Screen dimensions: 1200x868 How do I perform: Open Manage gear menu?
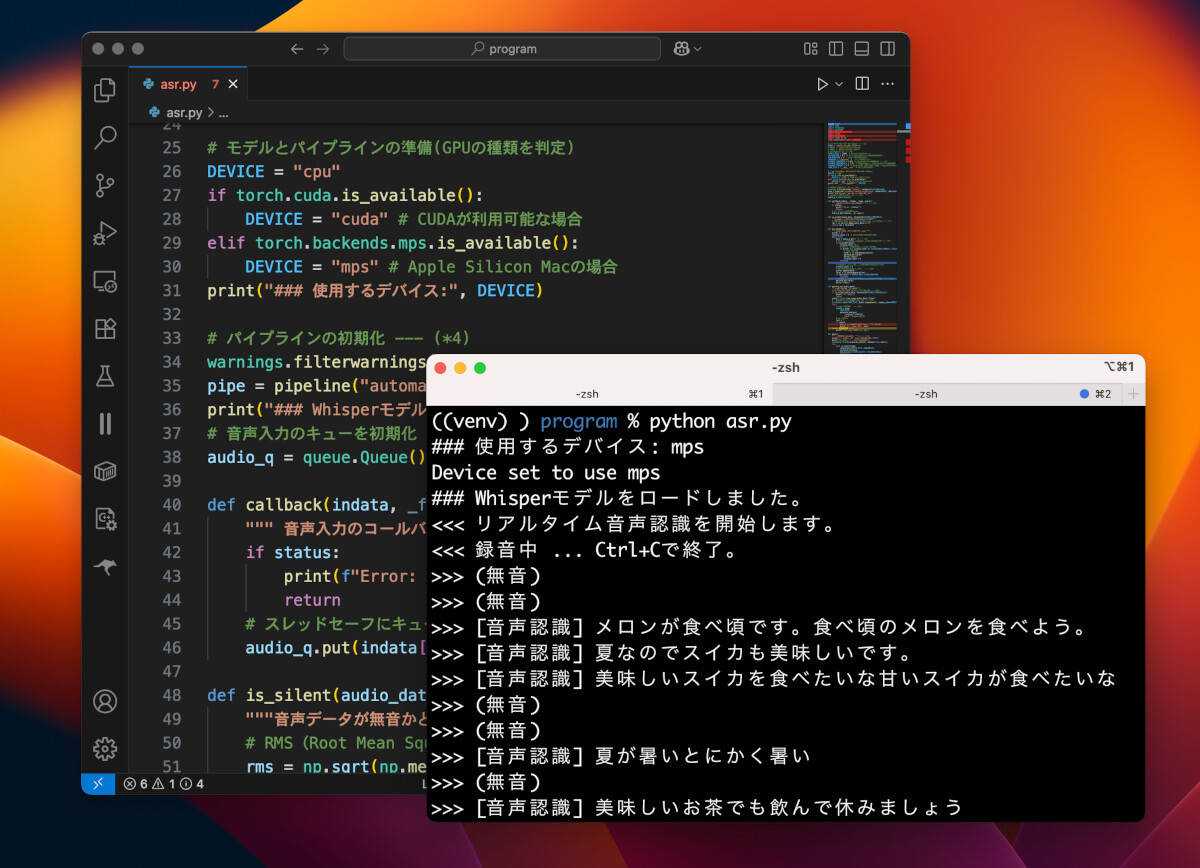[105, 748]
